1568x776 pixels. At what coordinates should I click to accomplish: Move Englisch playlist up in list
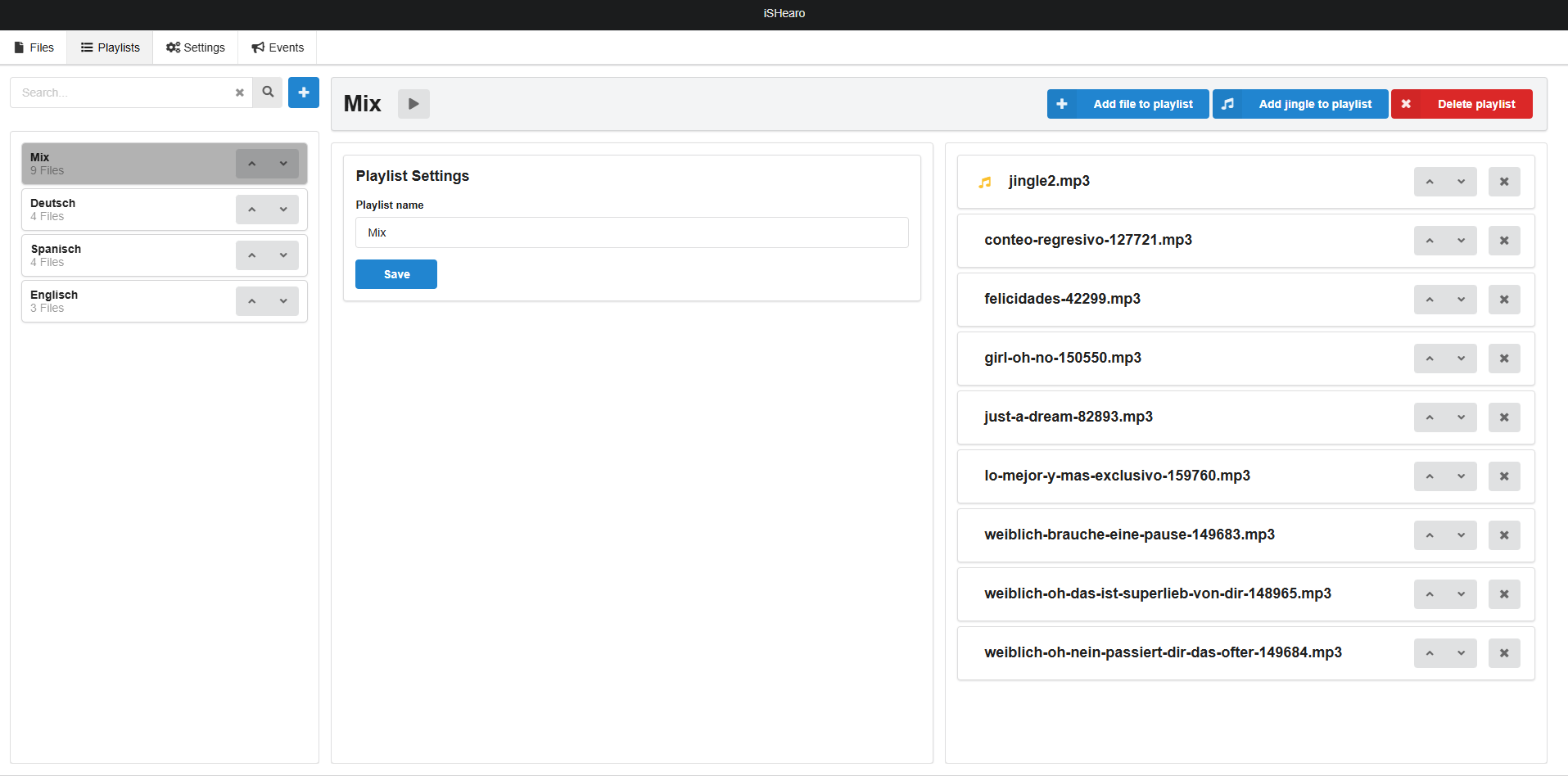click(252, 301)
